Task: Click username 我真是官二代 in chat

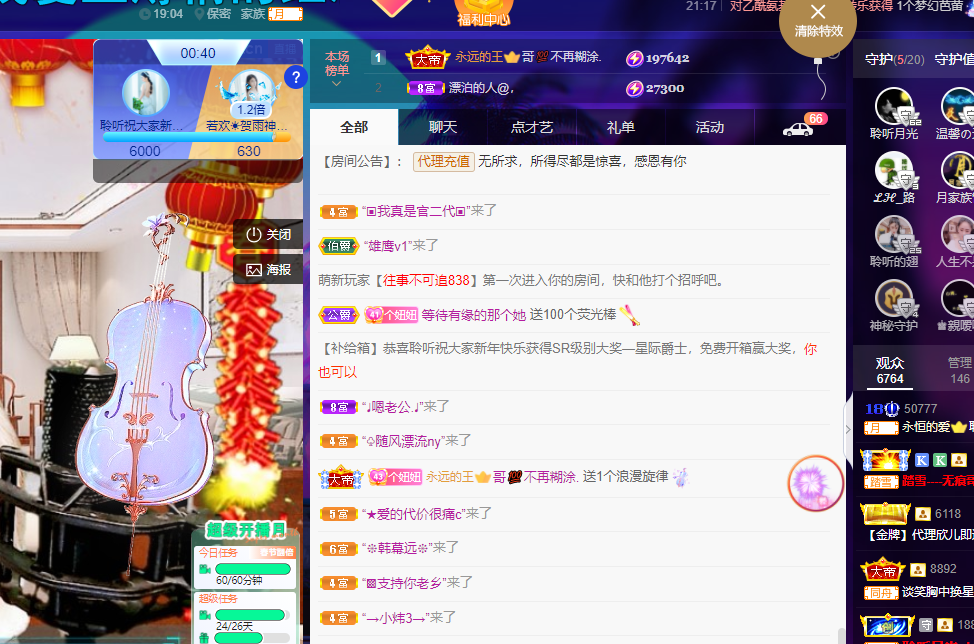Action: [x=416, y=211]
